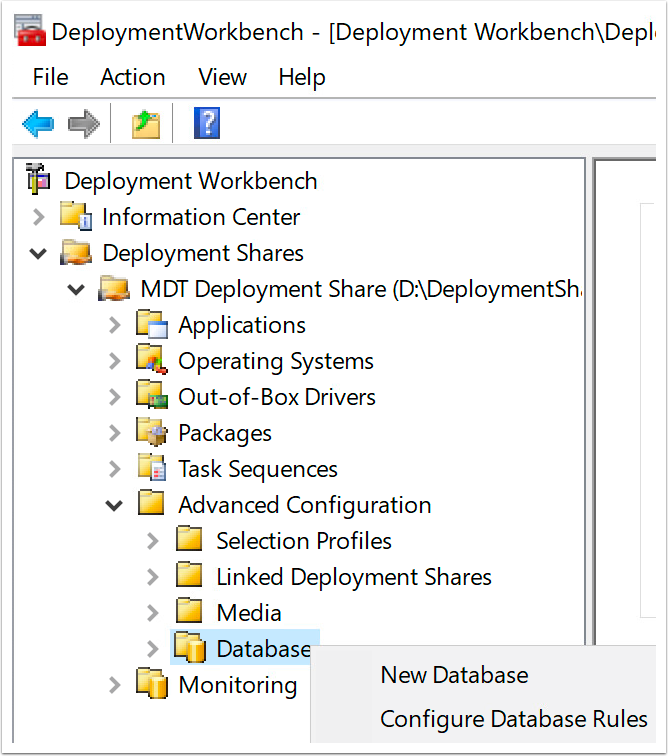
Task: Expand the Linked Deployment Shares node
Action: (153, 577)
